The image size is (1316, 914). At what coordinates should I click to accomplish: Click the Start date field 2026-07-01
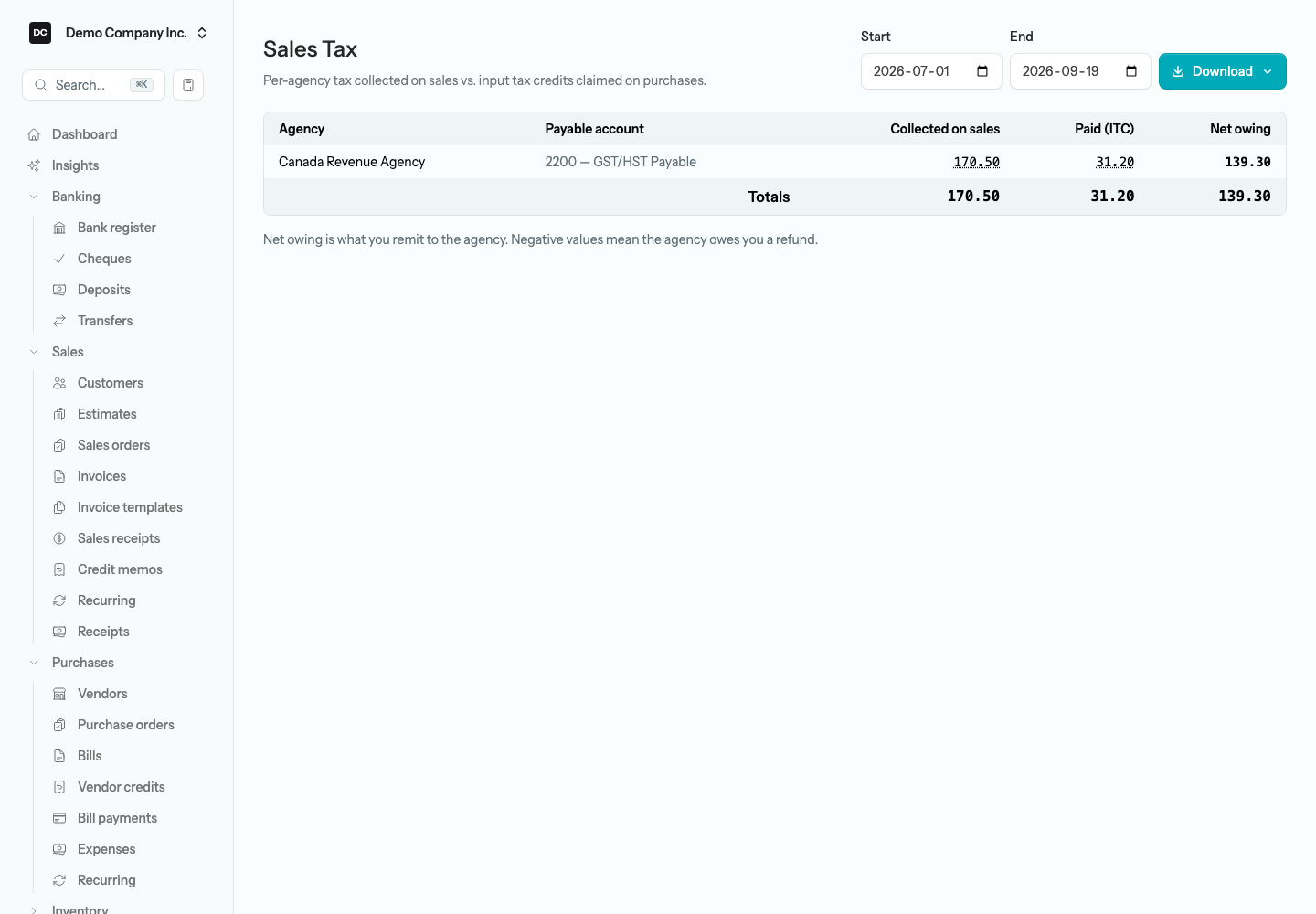coord(931,71)
